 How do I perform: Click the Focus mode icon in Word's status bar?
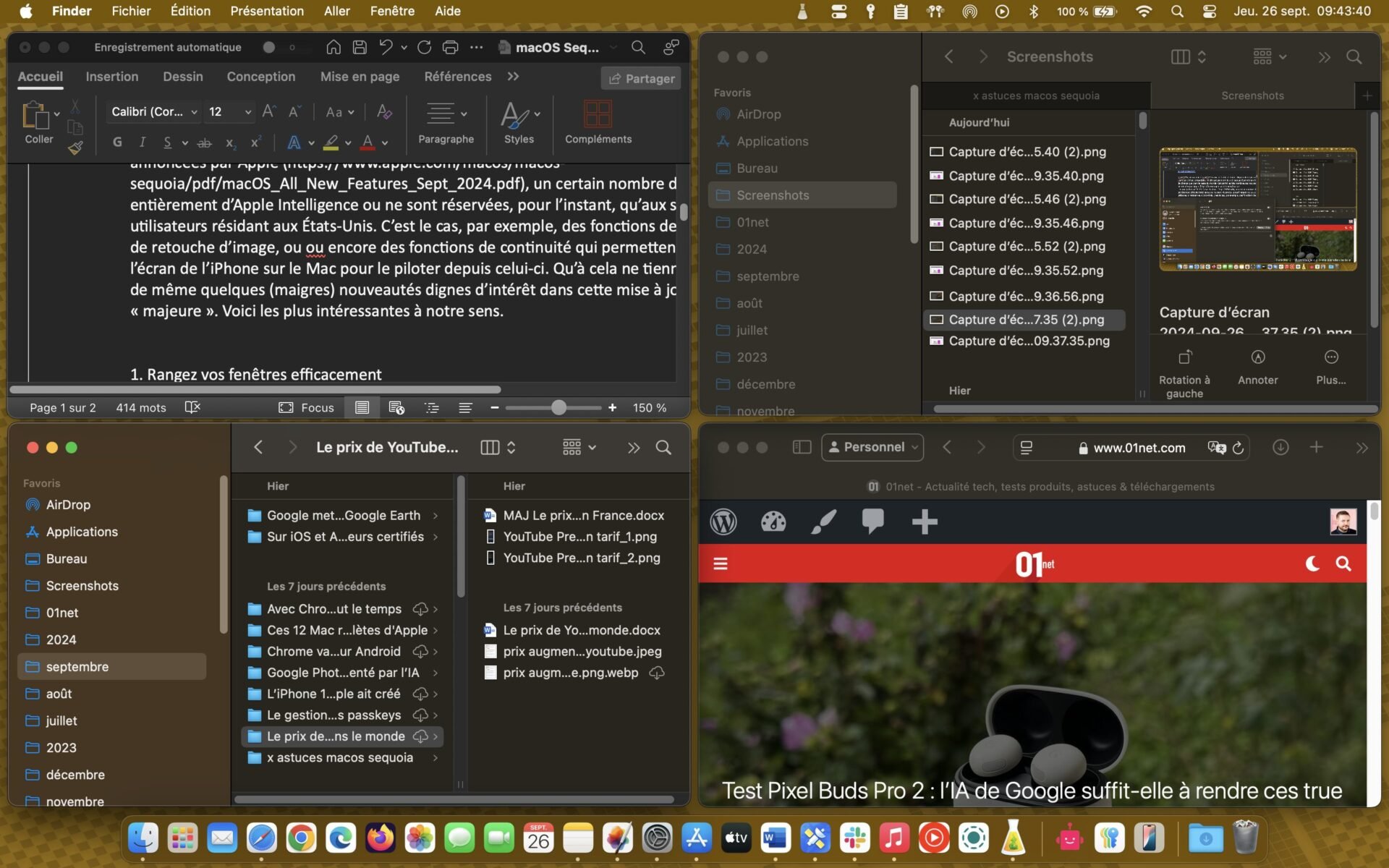point(286,407)
